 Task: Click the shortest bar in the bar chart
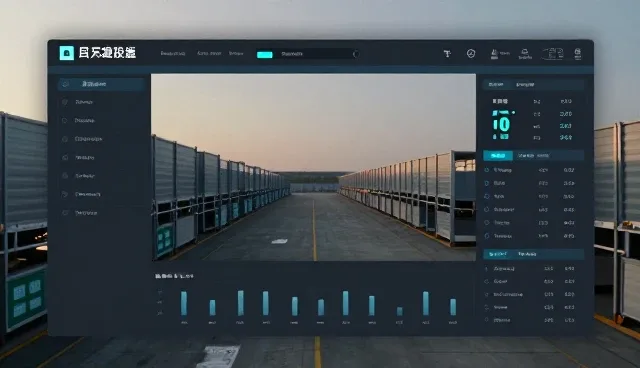(400, 311)
